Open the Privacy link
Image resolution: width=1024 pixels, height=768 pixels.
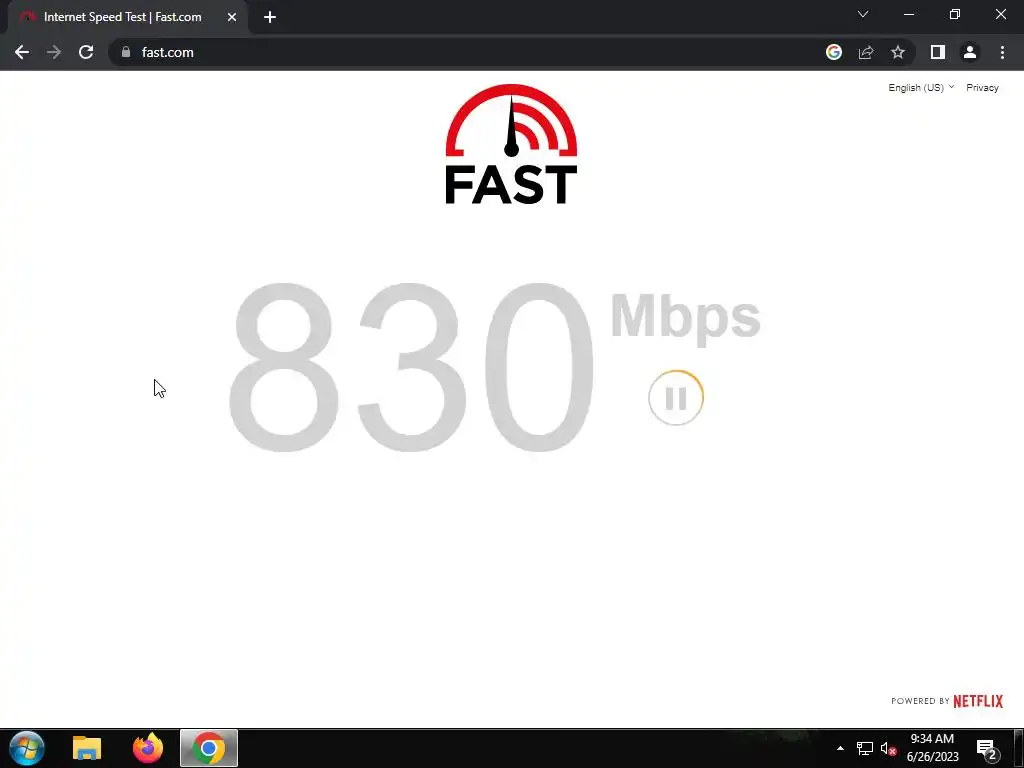click(x=982, y=88)
